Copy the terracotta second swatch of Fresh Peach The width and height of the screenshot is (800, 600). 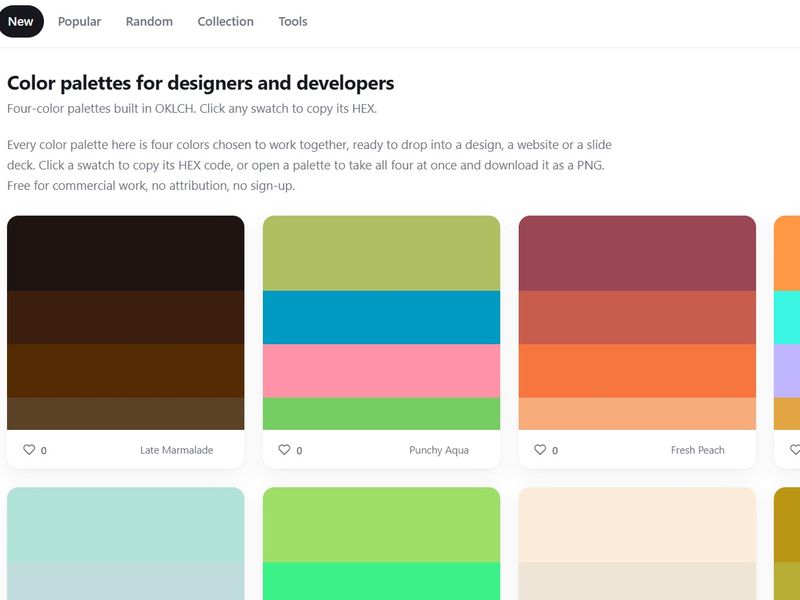[637, 317]
